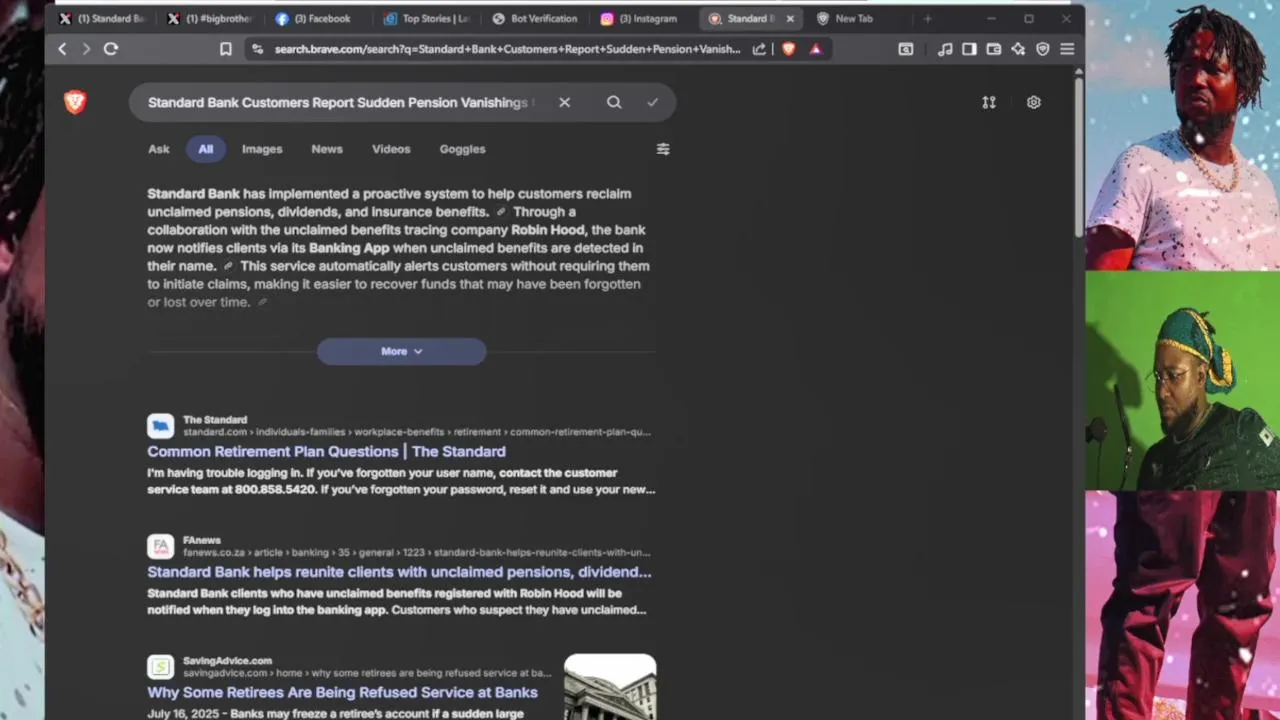Click the SavingAdvice result favicon

tap(160, 666)
